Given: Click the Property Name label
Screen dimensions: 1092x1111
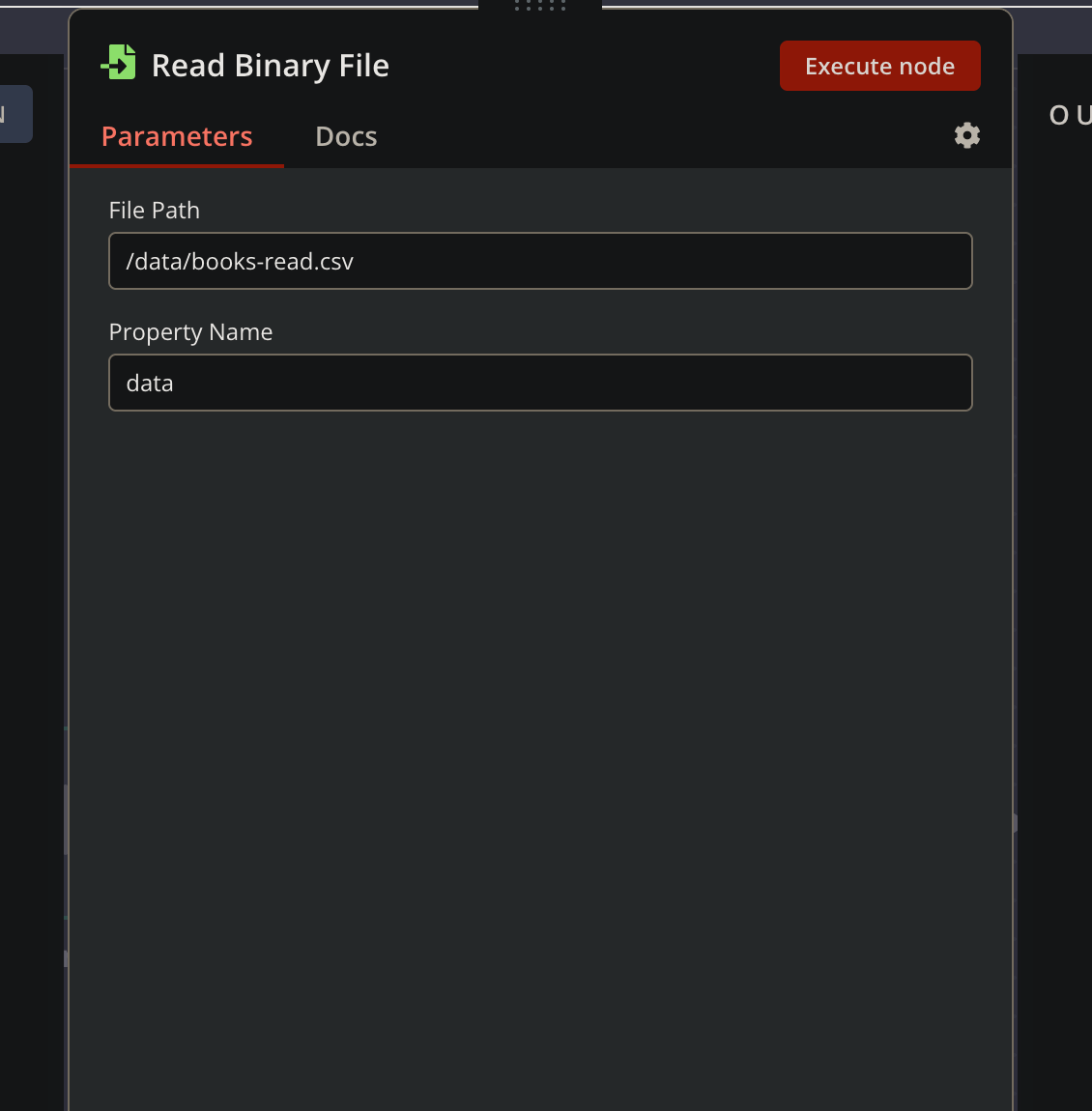Looking at the screenshot, I should [189, 331].
